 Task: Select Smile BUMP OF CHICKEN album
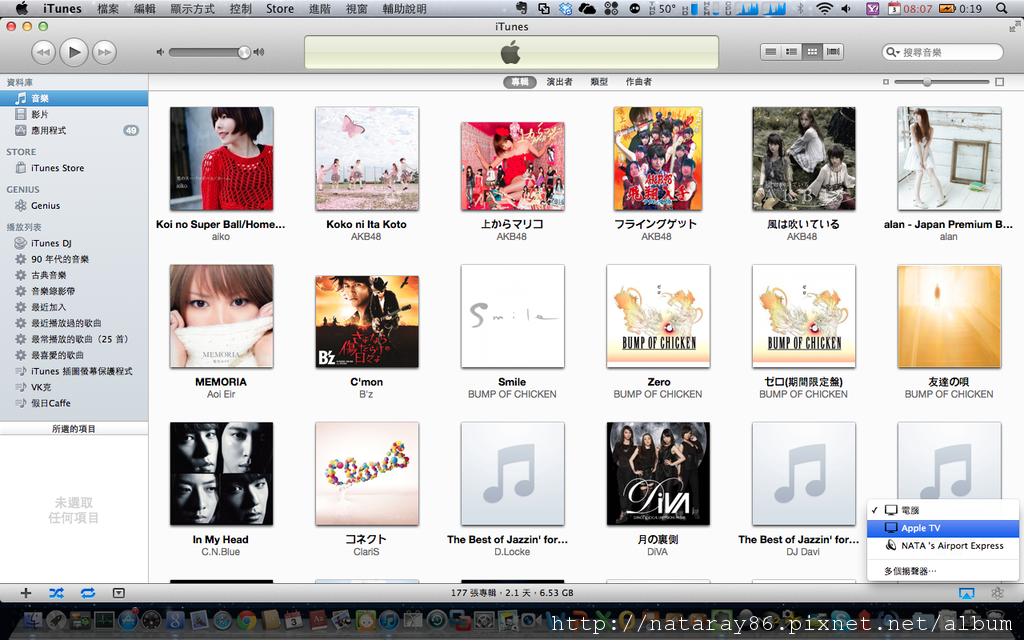(x=512, y=316)
